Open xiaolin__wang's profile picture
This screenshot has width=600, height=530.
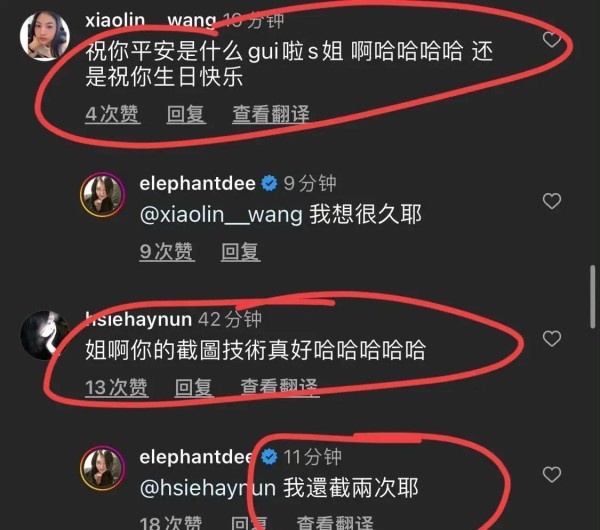[x=45, y=36]
